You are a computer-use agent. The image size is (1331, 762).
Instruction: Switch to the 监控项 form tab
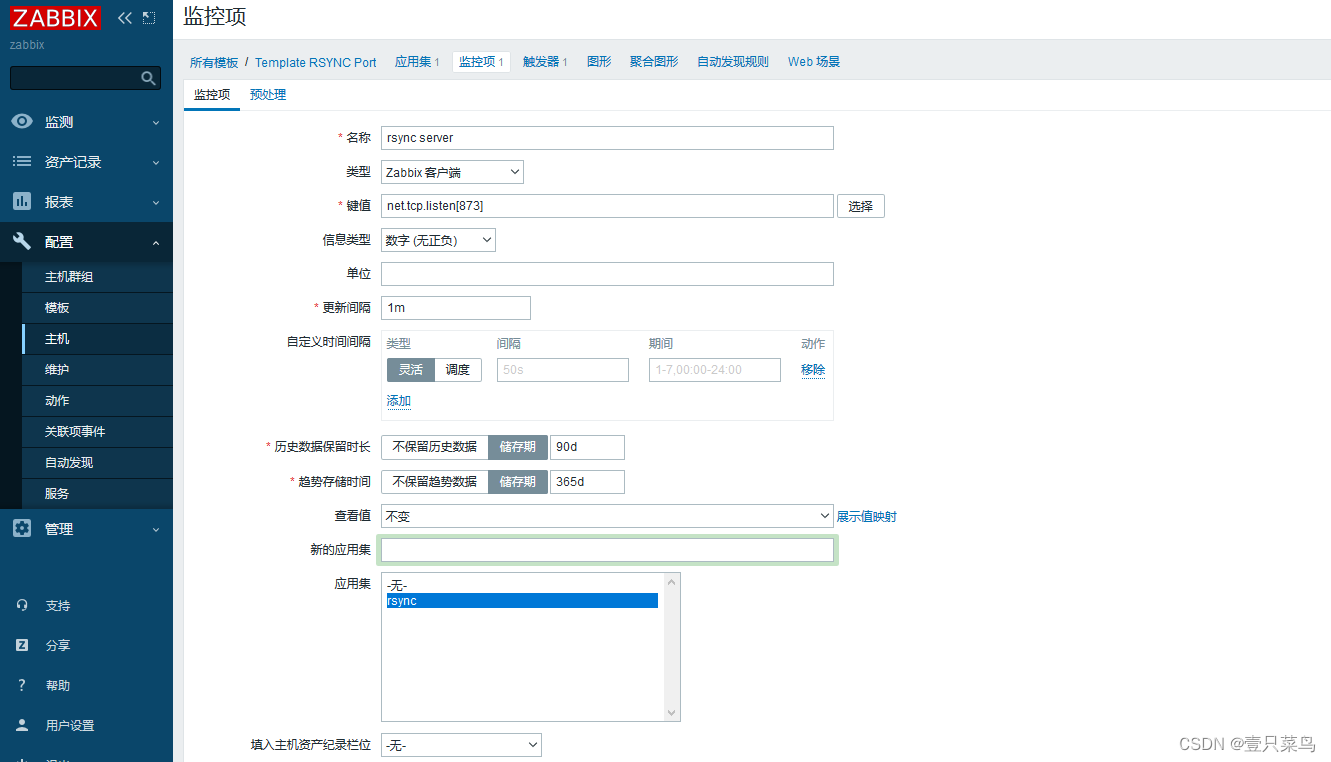[212, 94]
